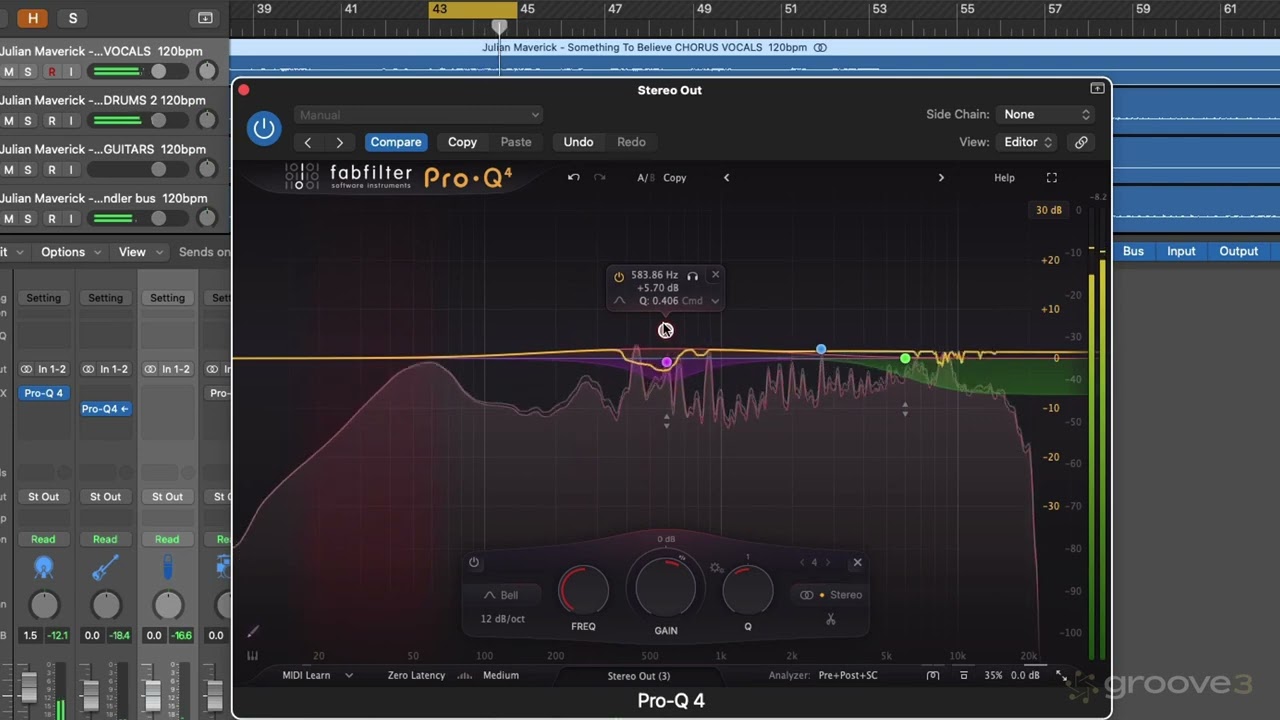Open the 30 dB display range selector
This screenshot has width=1280, height=720.
pyautogui.click(x=1049, y=210)
